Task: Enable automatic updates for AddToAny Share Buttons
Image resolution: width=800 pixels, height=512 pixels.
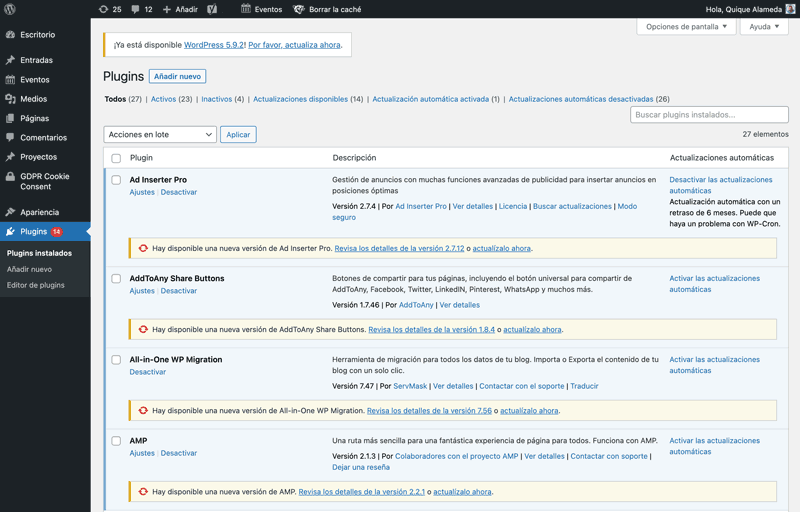Action: tap(714, 284)
